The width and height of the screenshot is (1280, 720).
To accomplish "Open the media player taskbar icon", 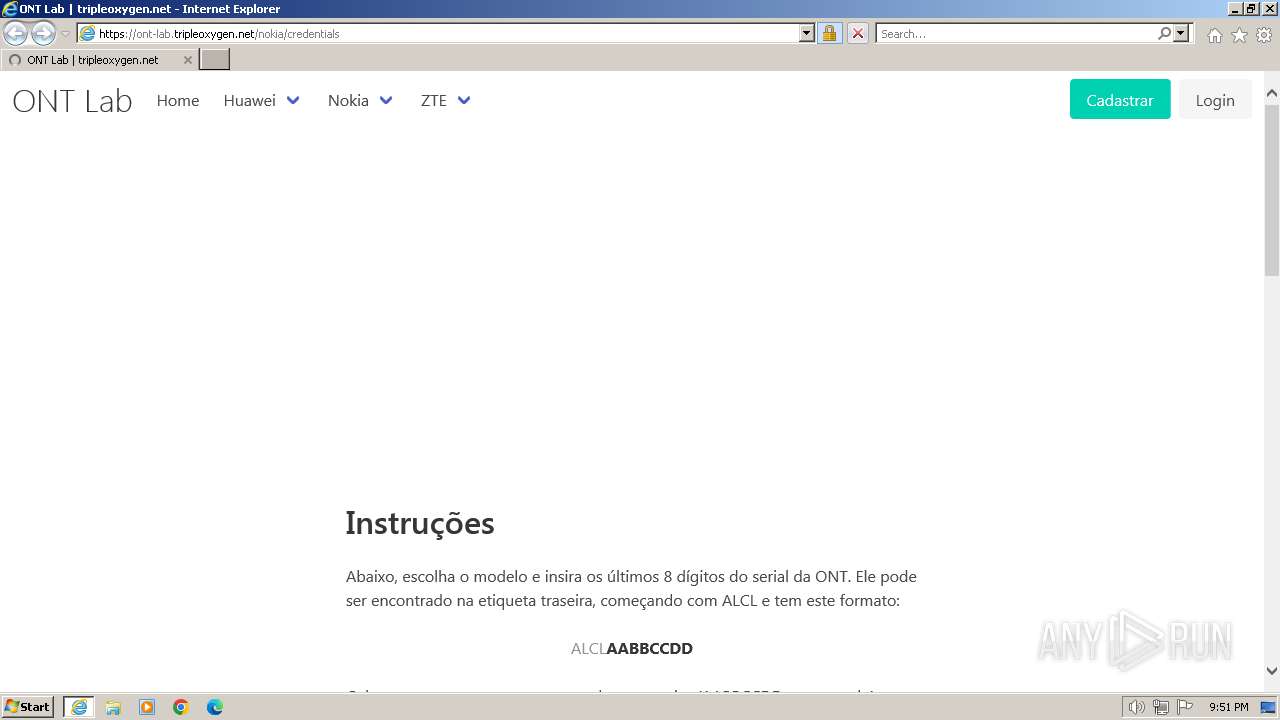I will tap(147, 707).
